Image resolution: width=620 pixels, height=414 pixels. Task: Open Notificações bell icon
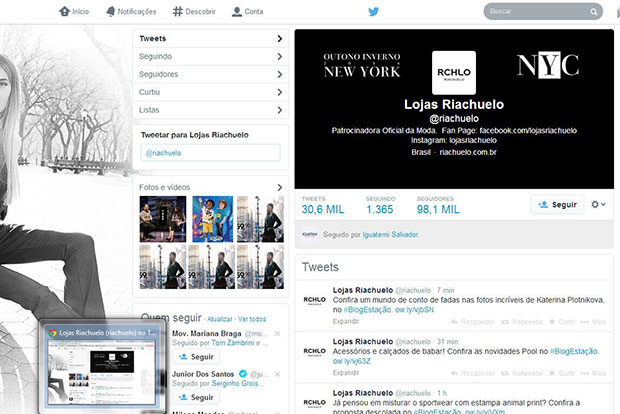111,11
